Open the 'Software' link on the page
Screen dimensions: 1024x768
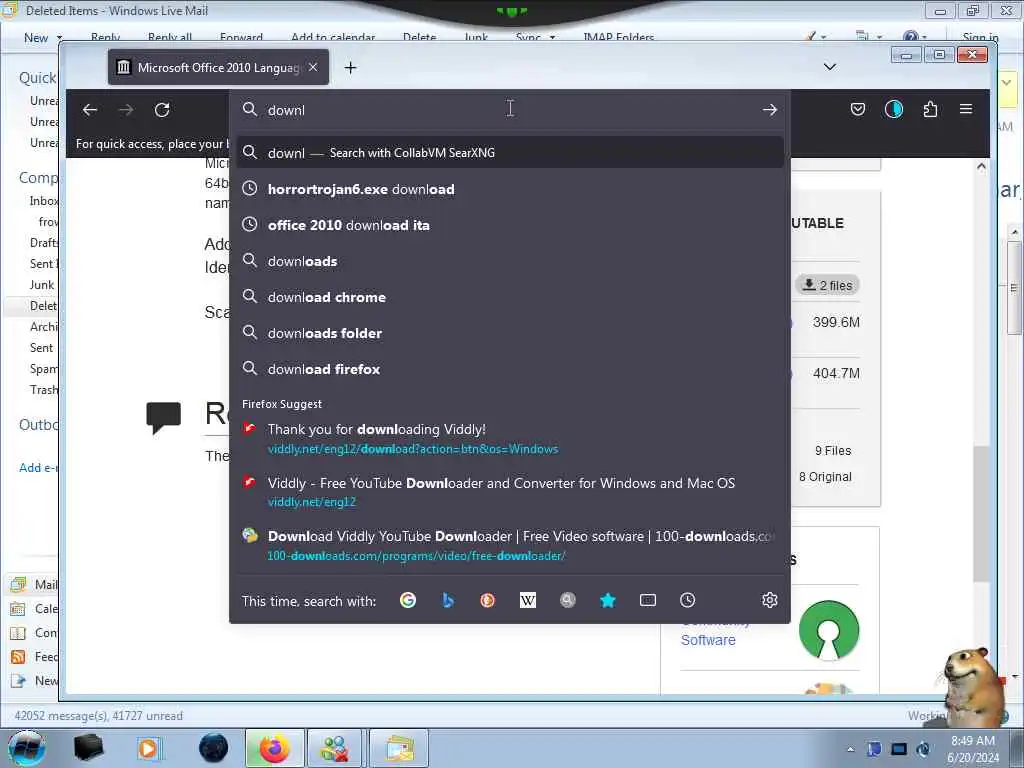click(x=708, y=640)
